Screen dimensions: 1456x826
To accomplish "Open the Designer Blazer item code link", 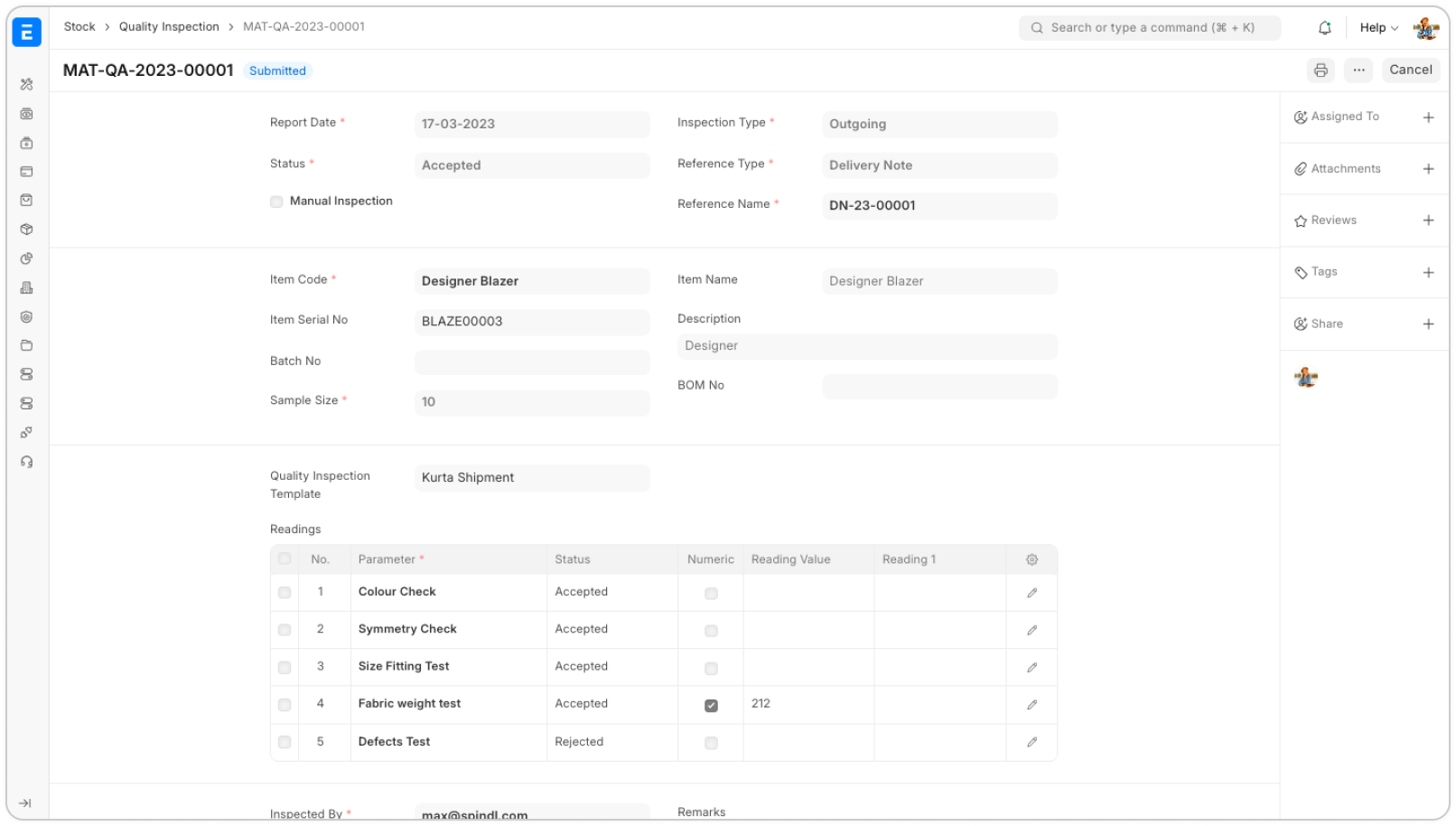I will coord(470,282).
